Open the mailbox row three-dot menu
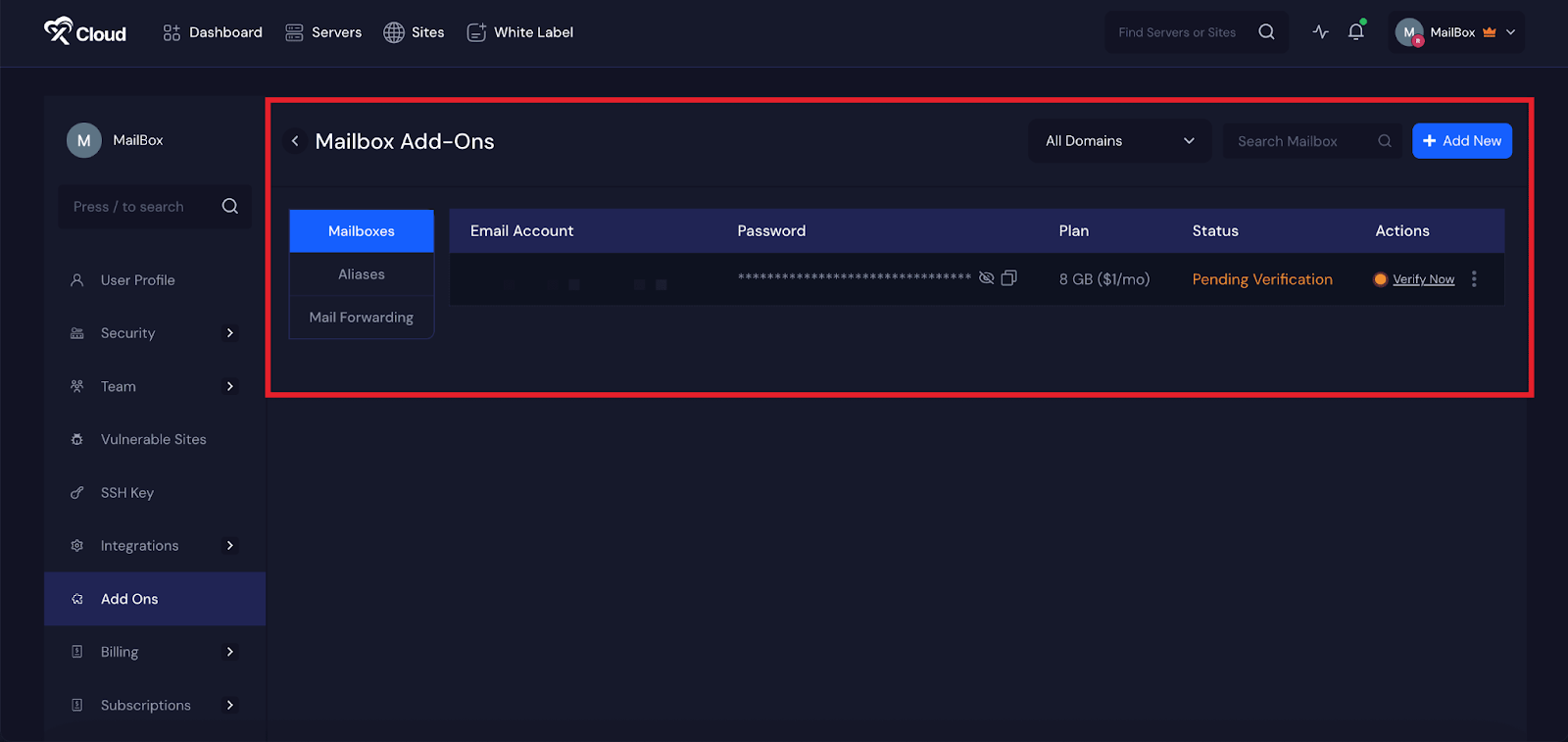The width and height of the screenshot is (1568, 742). (x=1474, y=279)
